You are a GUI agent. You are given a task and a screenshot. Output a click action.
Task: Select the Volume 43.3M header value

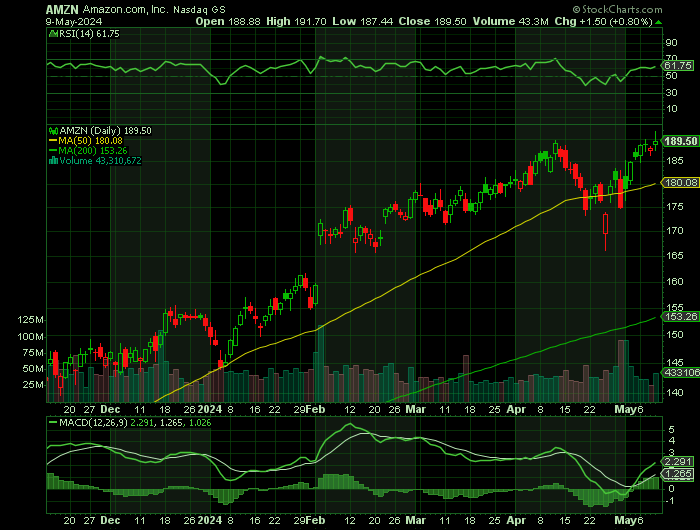coord(510,21)
